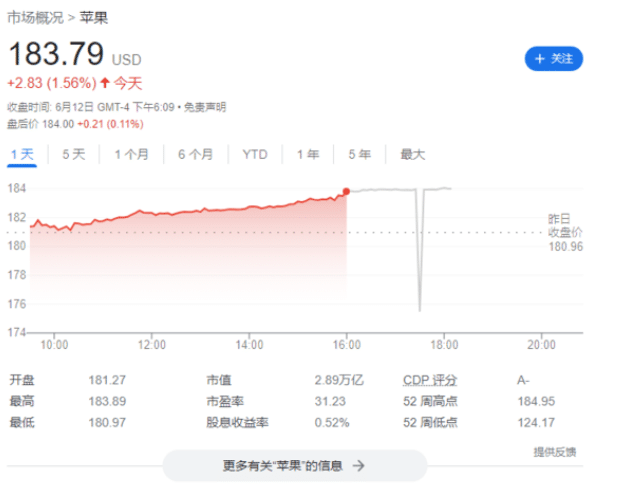The image size is (620, 484).
Task: Click the 股息收益率 value 0.52%
Action: [x=332, y=423]
